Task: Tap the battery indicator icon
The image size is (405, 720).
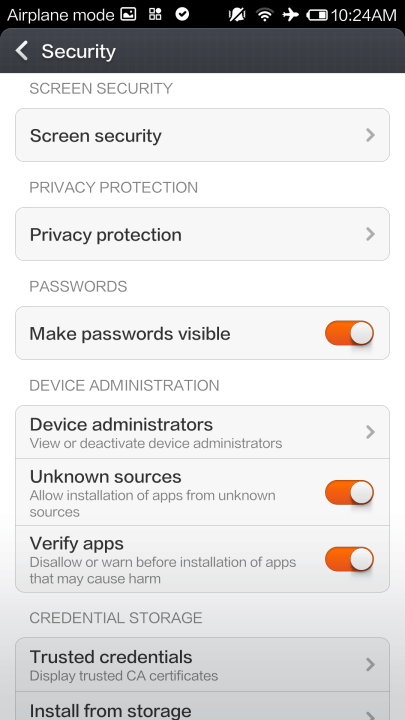Action: 317,15
